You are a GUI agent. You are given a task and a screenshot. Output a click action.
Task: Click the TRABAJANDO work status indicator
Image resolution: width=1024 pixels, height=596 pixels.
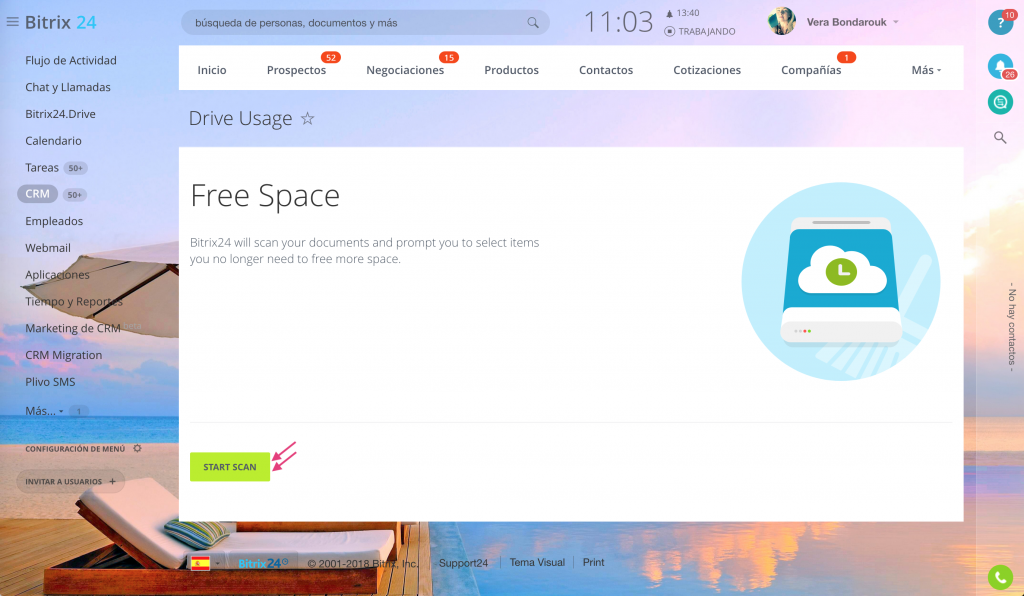click(x=699, y=31)
